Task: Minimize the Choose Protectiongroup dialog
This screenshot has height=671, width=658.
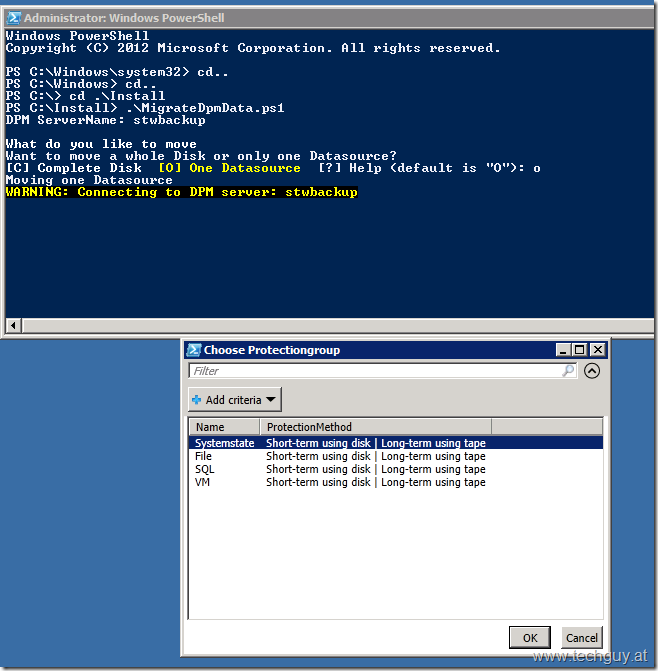Action: 563,350
